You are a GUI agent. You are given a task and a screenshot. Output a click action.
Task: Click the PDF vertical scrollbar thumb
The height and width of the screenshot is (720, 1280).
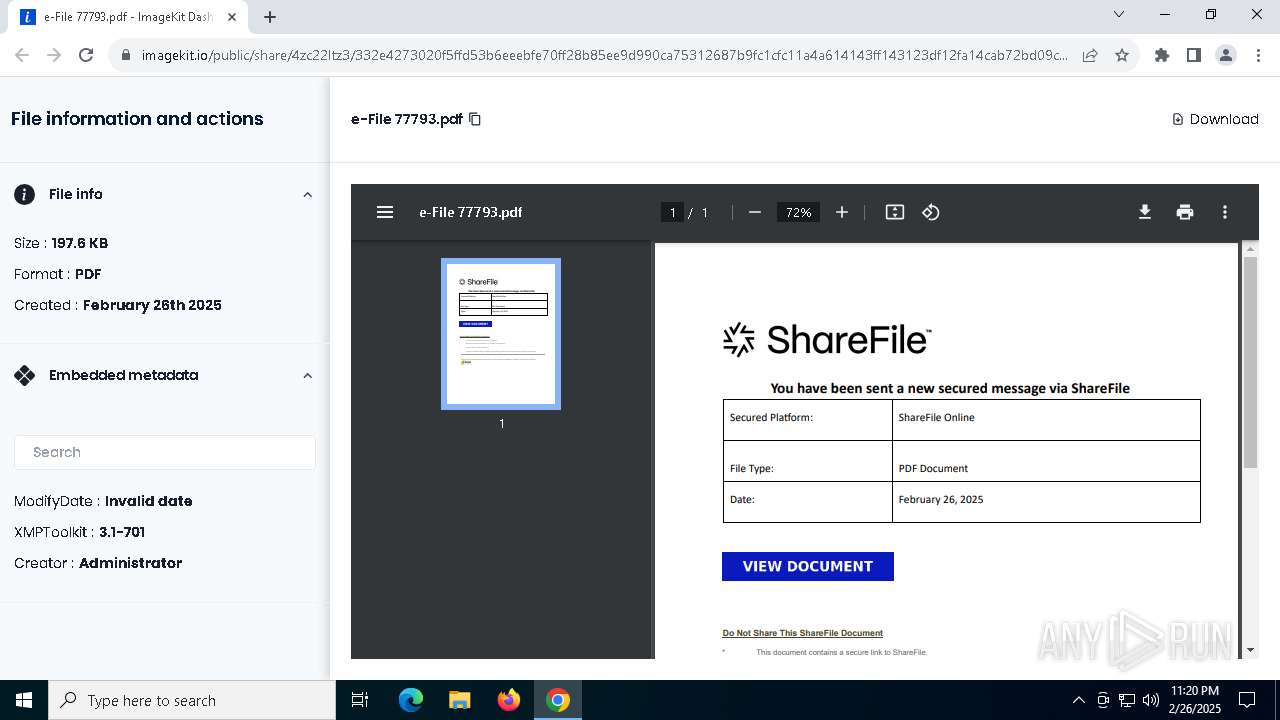[x=1249, y=362]
